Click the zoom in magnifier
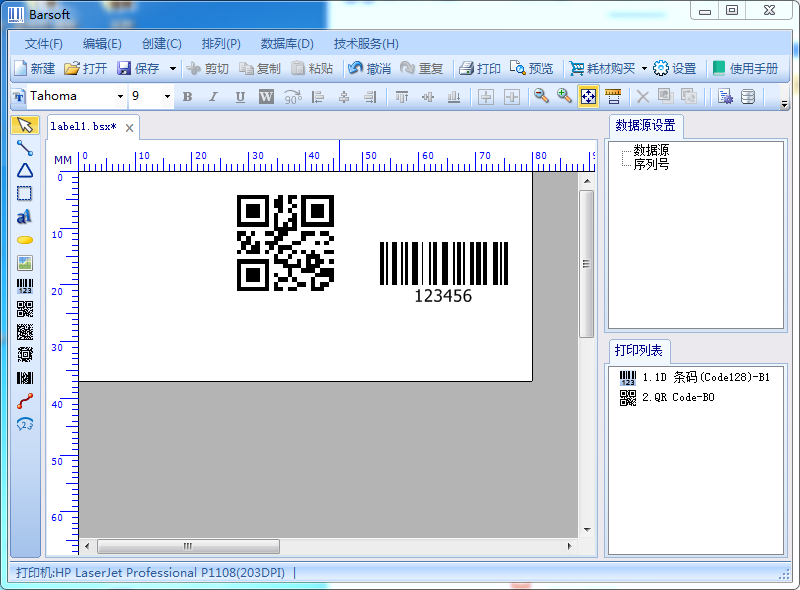This screenshot has height=590, width=800. click(x=564, y=96)
